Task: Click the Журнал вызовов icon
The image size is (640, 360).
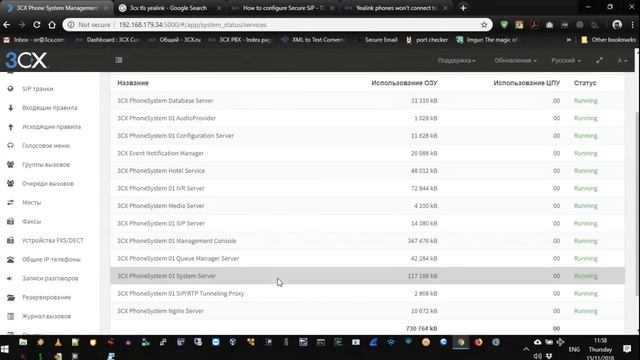Action: (11, 316)
